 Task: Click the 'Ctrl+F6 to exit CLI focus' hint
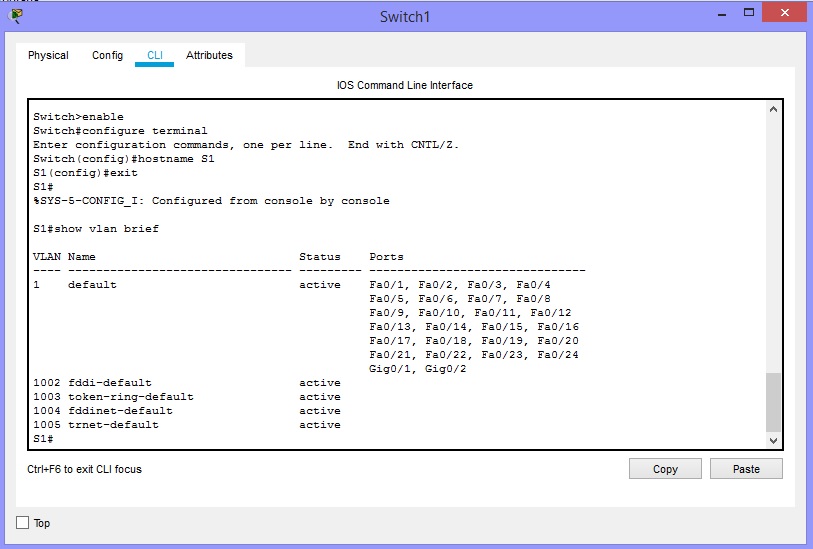pos(84,469)
